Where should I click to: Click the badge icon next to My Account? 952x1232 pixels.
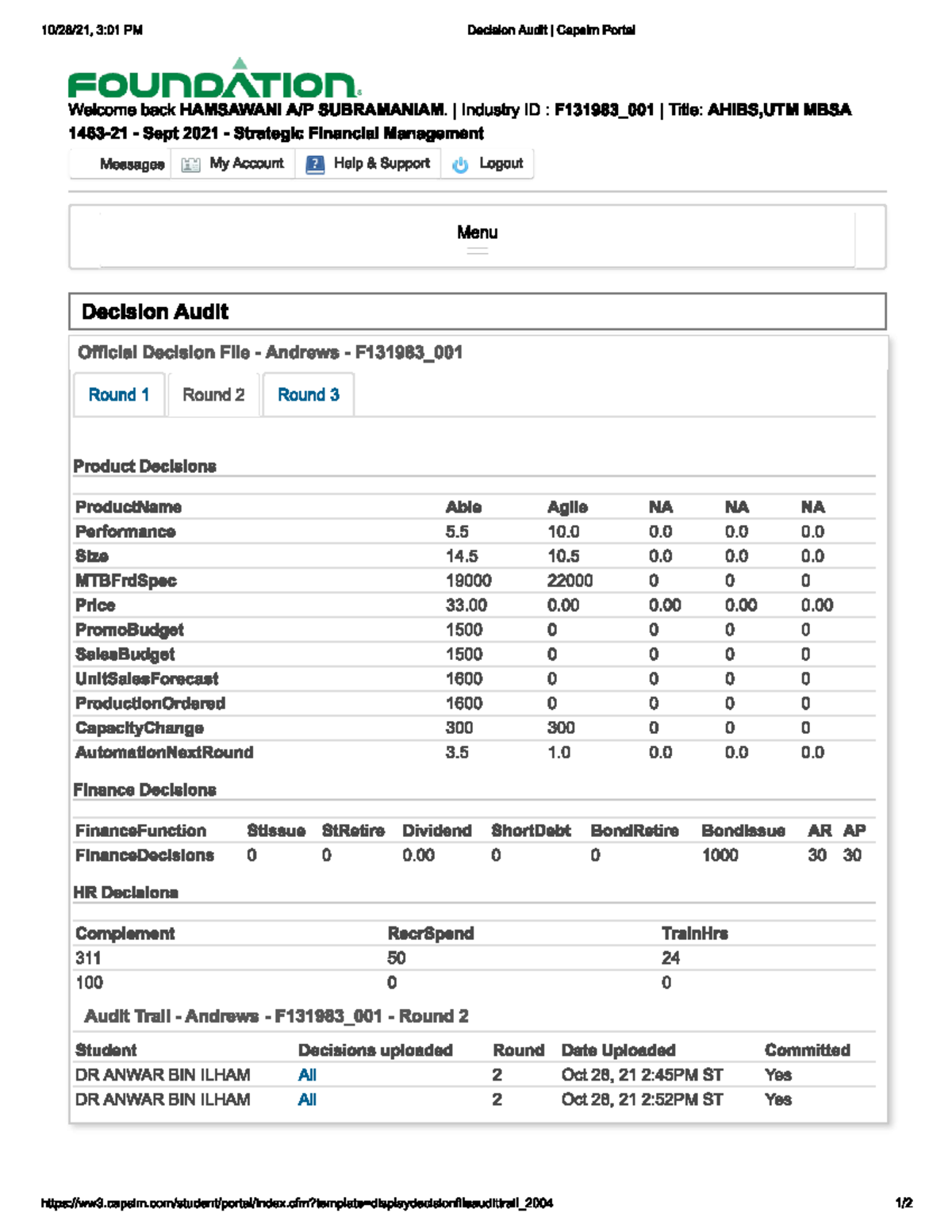[x=189, y=163]
